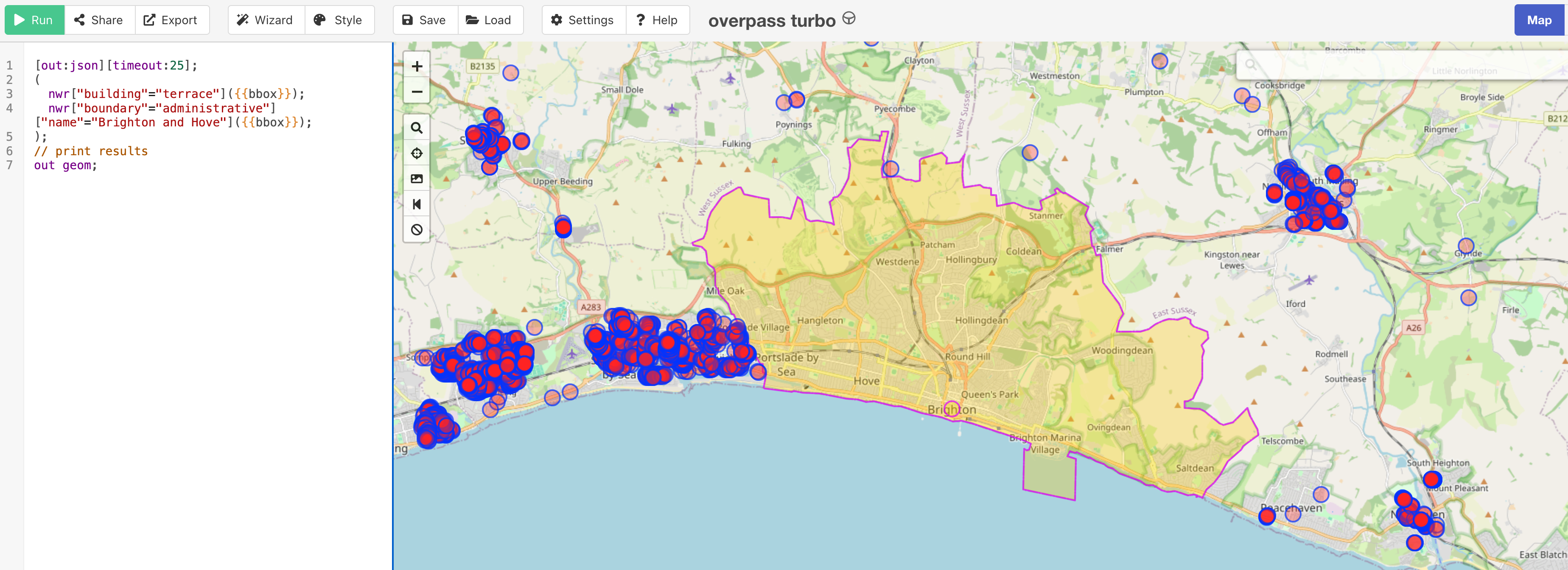Click the Upper Beeding map label
Image resolution: width=1568 pixels, height=570 pixels.
563,181
